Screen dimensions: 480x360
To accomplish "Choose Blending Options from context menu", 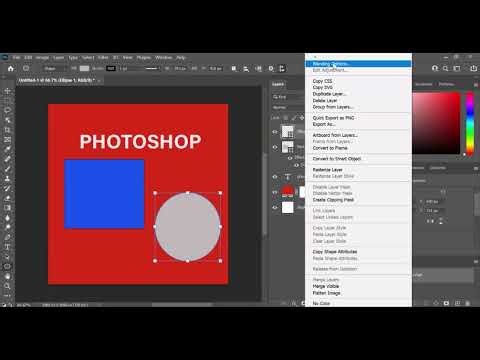I will coord(358,64).
